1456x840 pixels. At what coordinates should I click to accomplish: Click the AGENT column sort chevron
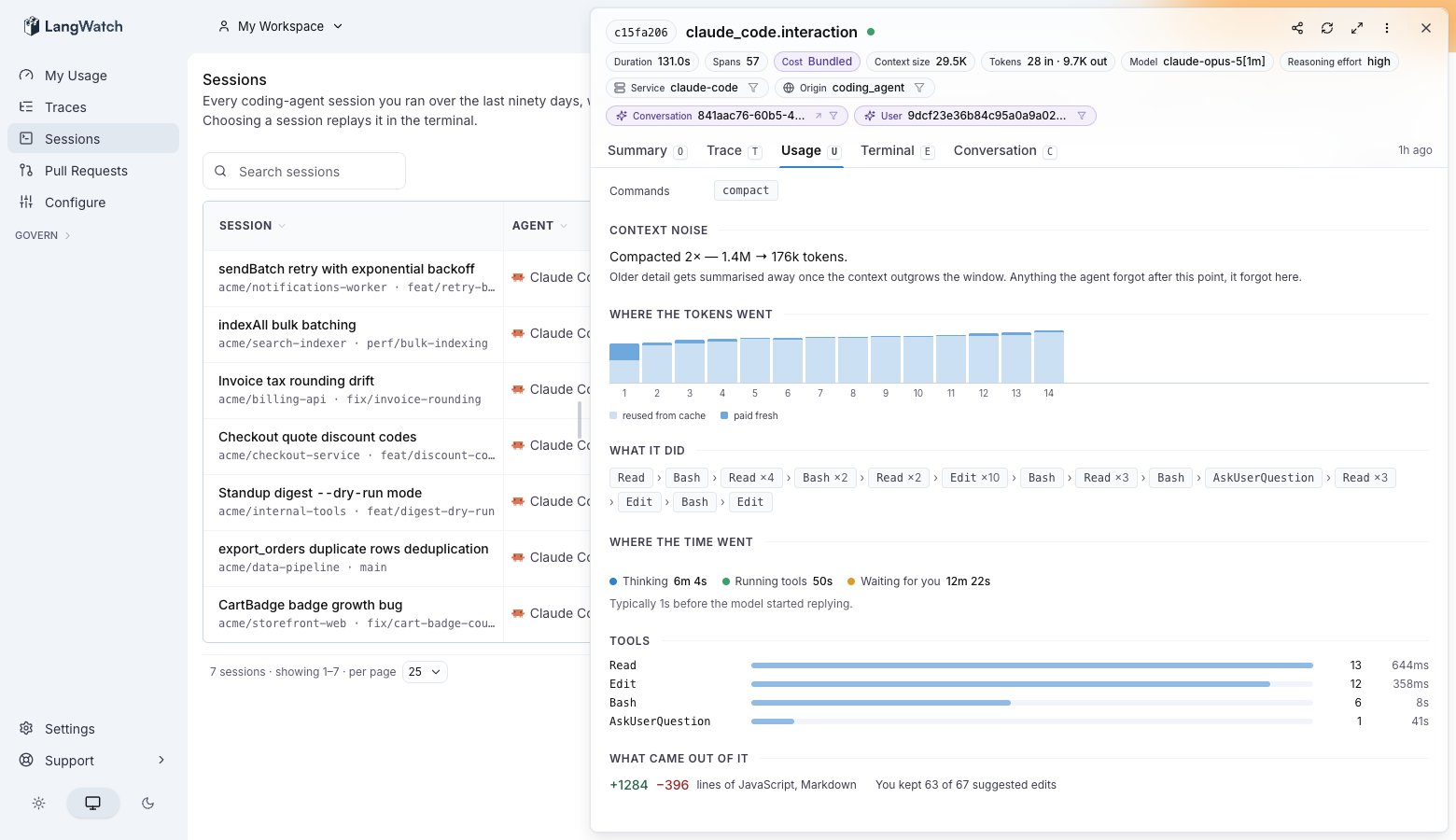pyautogui.click(x=563, y=226)
